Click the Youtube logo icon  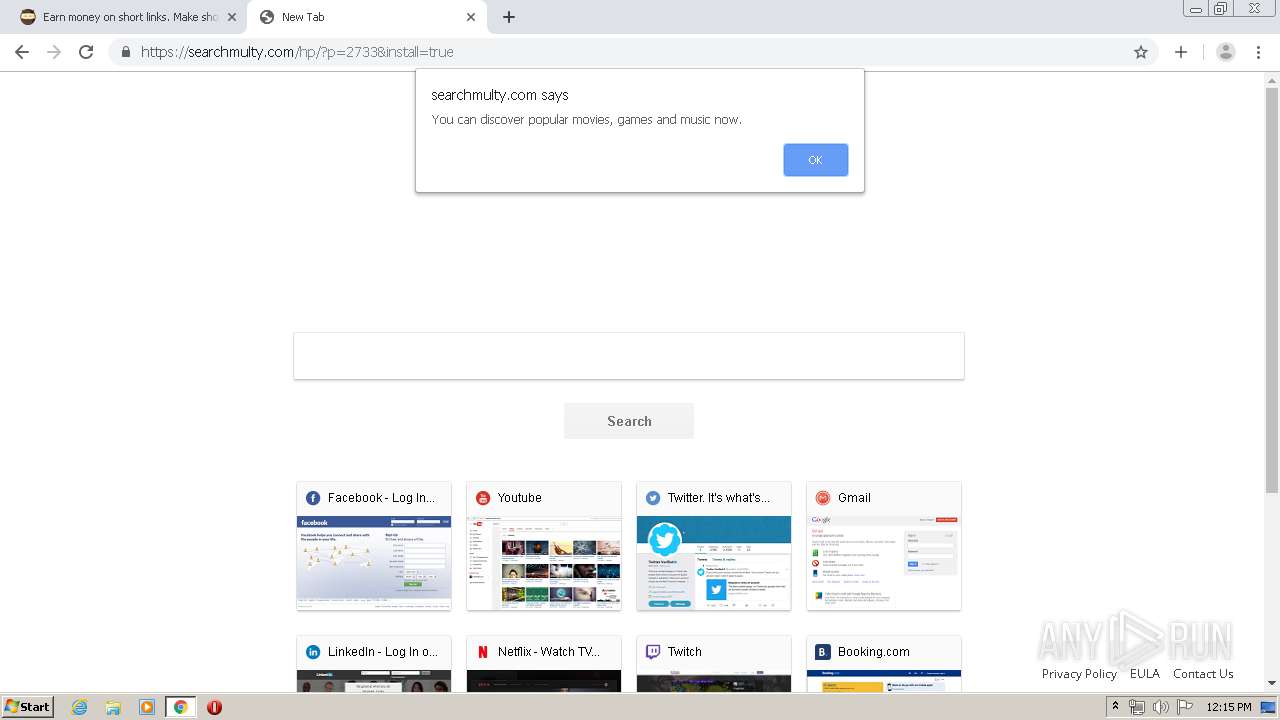[483, 498]
